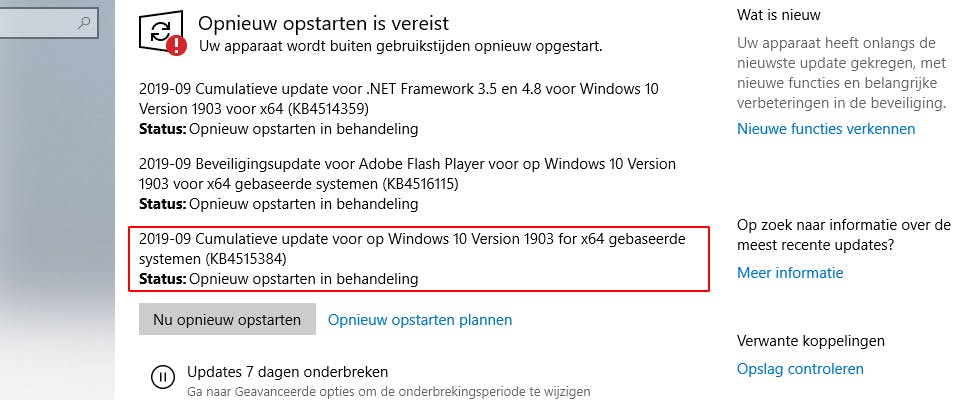Select the Adobe Flash Player update KB4516115
970x400 pixels.
tap(407, 174)
